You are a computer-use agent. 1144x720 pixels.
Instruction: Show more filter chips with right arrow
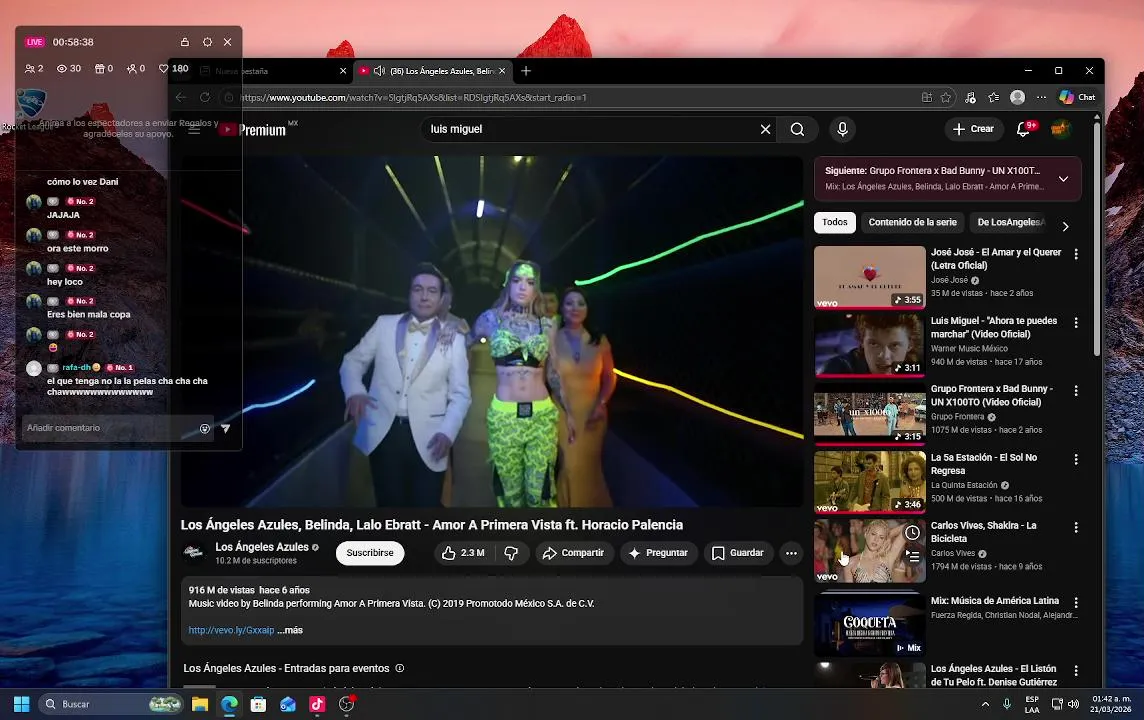[x=1065, y=226]
